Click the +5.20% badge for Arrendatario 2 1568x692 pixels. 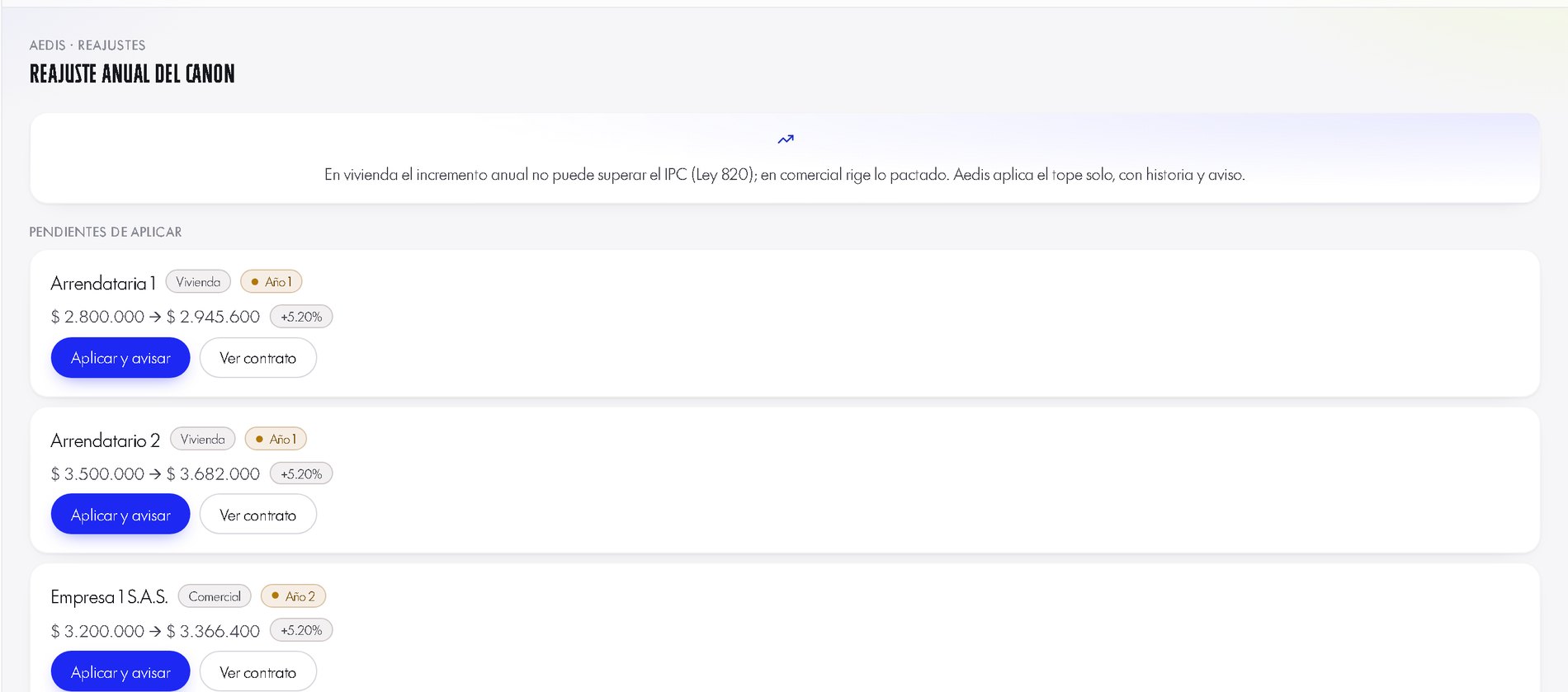301,473
